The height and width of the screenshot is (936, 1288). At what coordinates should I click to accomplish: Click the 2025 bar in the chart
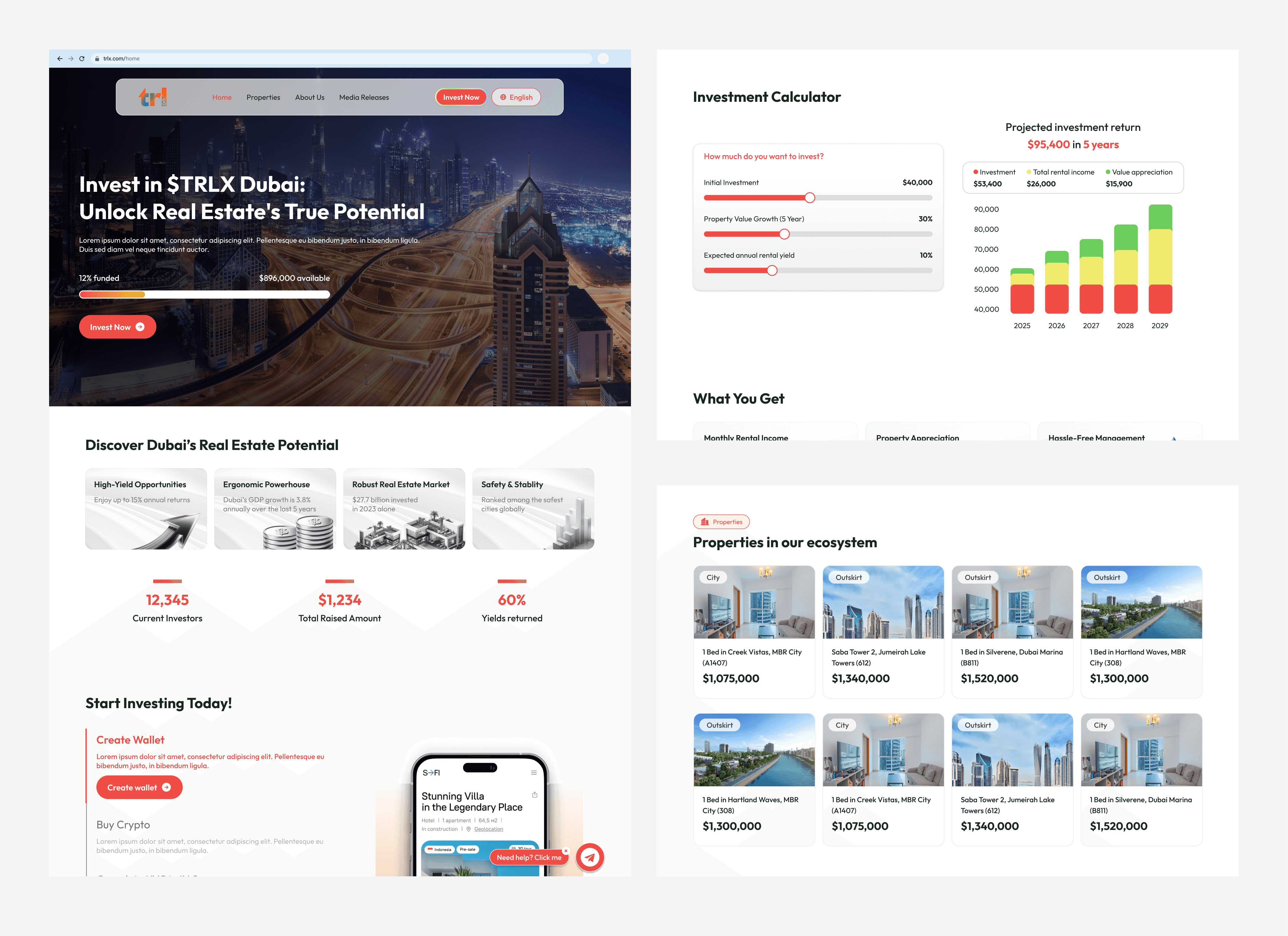click(x=1022, y=291)
